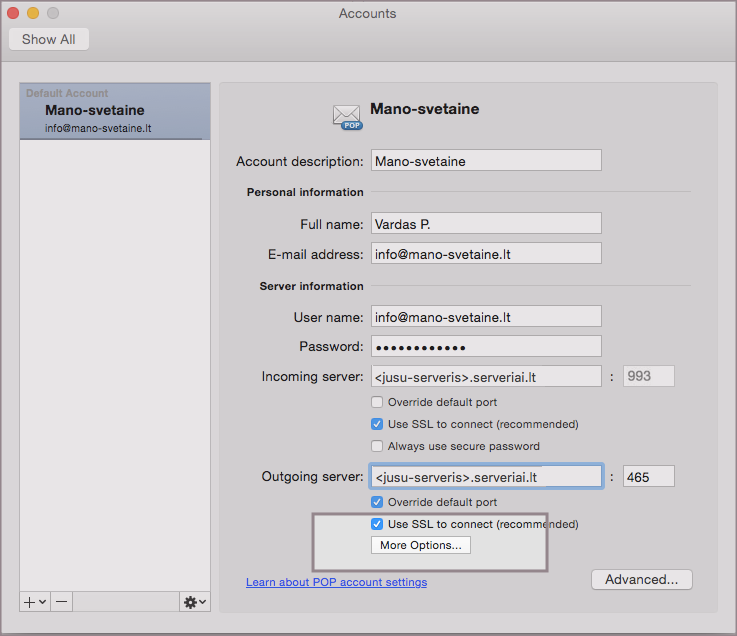The image size is (737, 636).
Task: Open the Advanced settings button
Action: (641, 579)
